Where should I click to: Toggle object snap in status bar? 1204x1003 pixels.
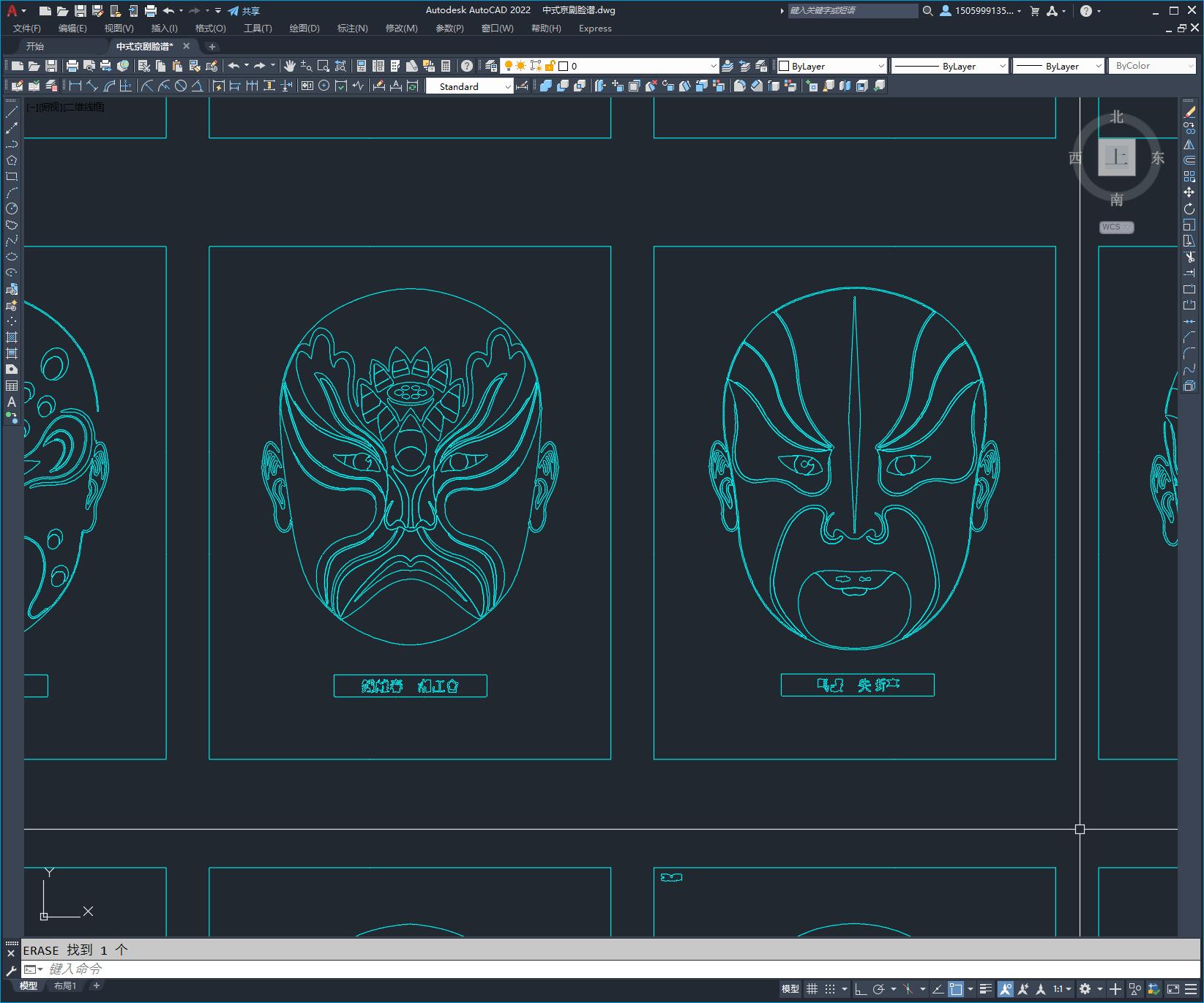tap(956, 989)
